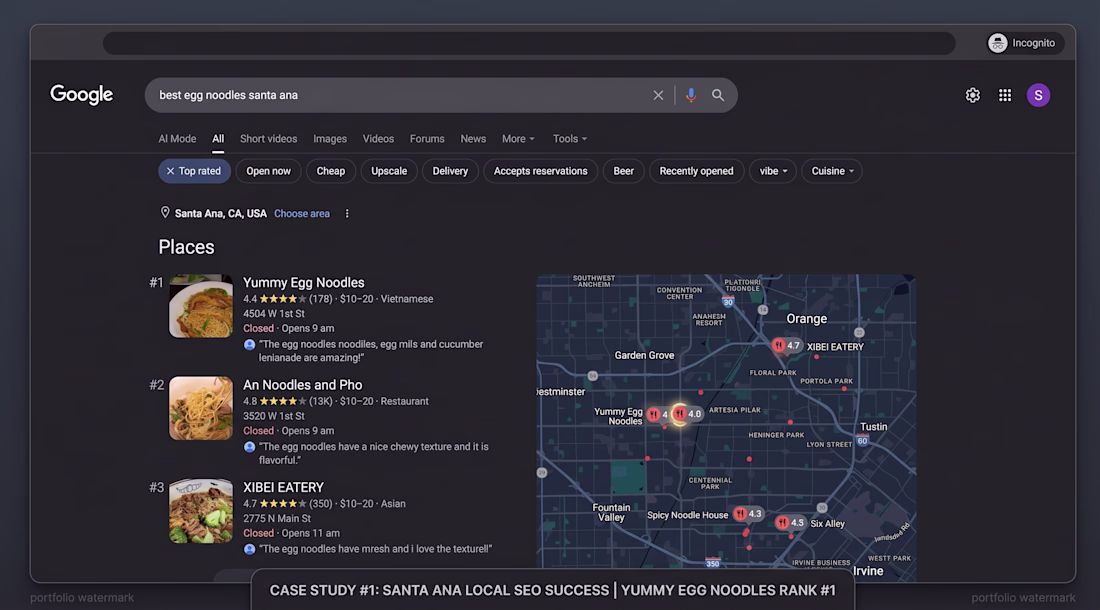Switch to Images tab
The width and height of the screenshot is (1100, 610).
pos(330,139)
